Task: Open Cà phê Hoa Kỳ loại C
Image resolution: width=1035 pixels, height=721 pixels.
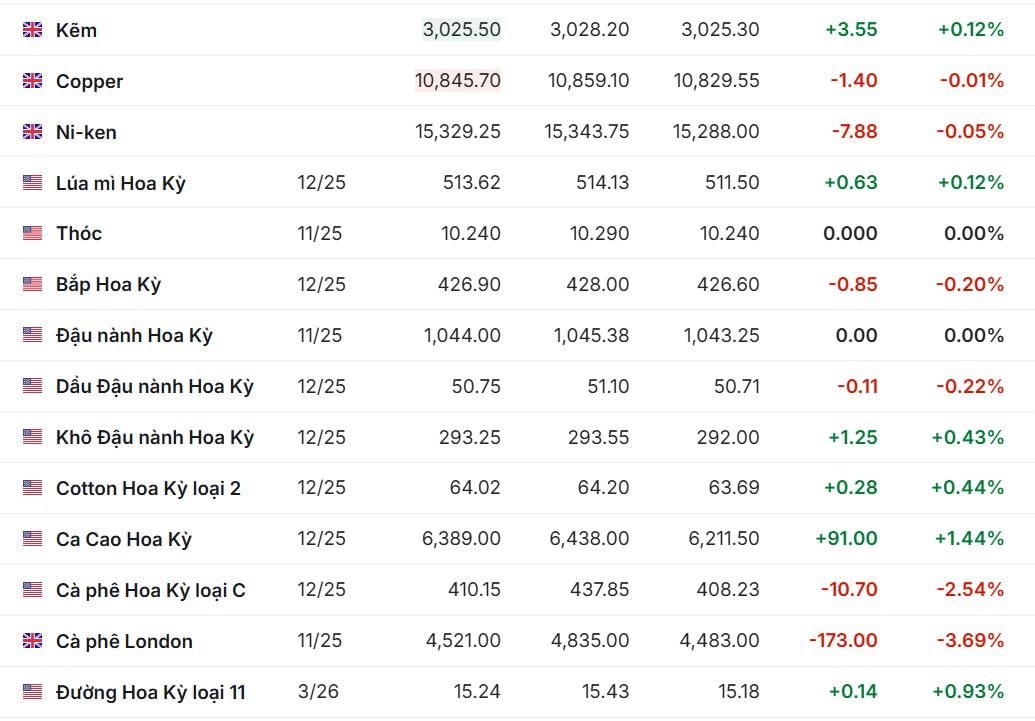Action: pos(150,590)
